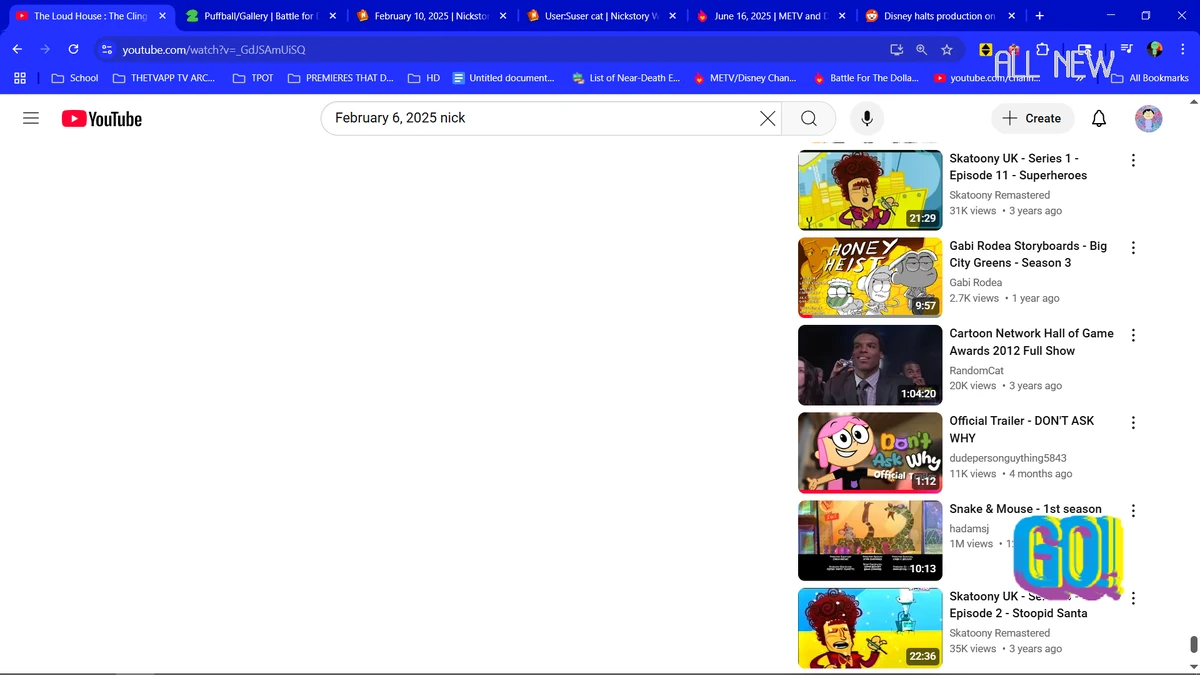Screen dimensions: 1200x676
Task: Click the Chrome profile avatar
Action: click(x=1154, y=49)
